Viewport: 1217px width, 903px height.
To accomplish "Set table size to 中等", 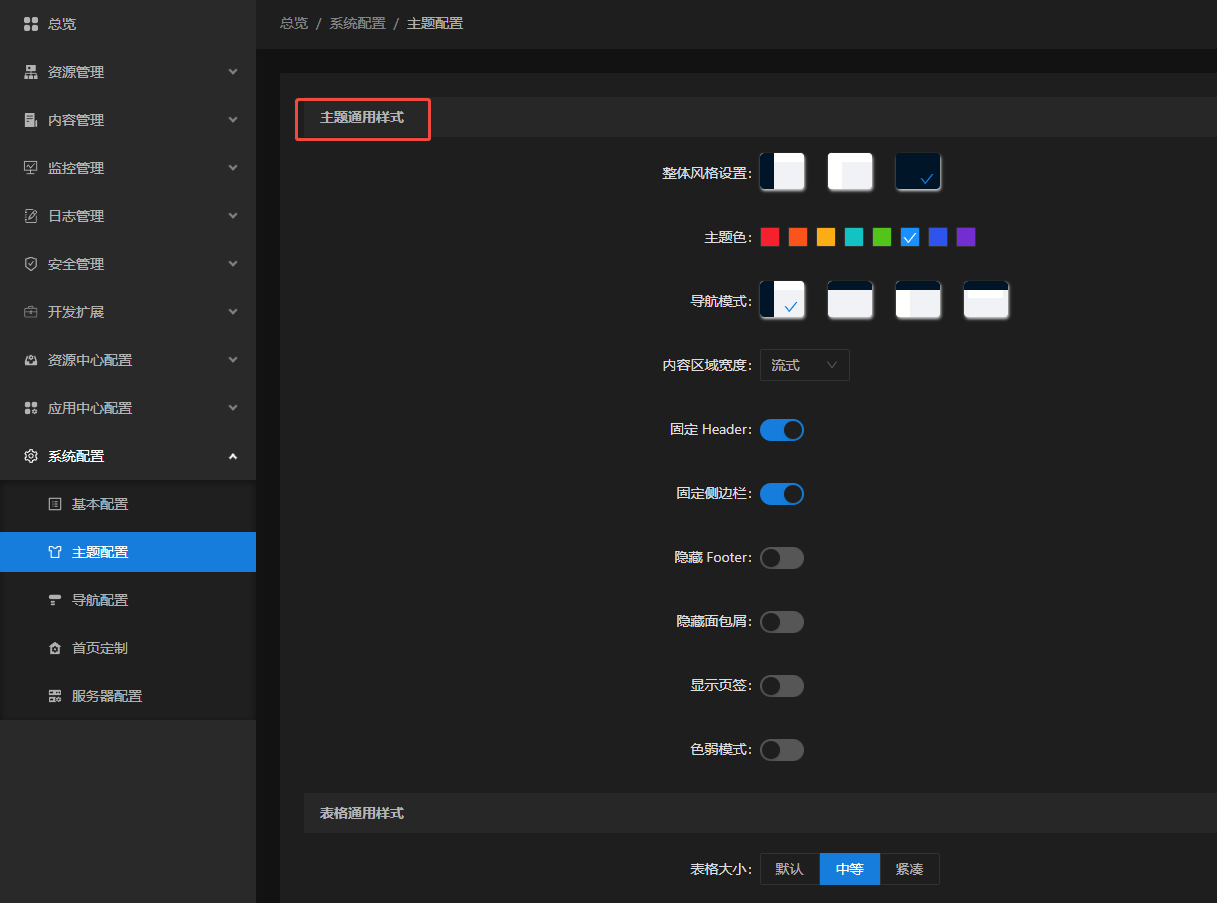I will pos(850,869).
